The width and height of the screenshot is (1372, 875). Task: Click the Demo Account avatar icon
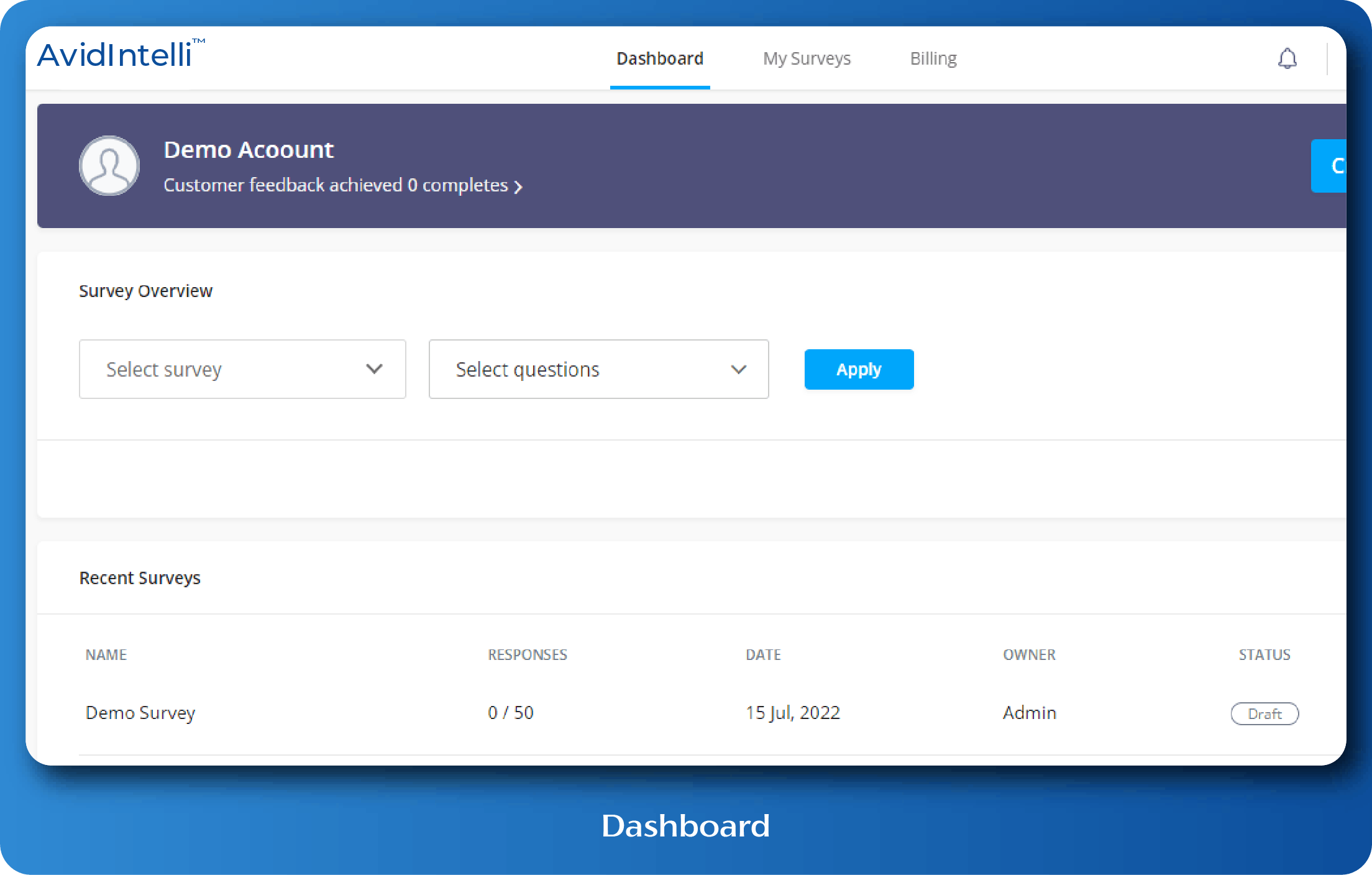109,166
